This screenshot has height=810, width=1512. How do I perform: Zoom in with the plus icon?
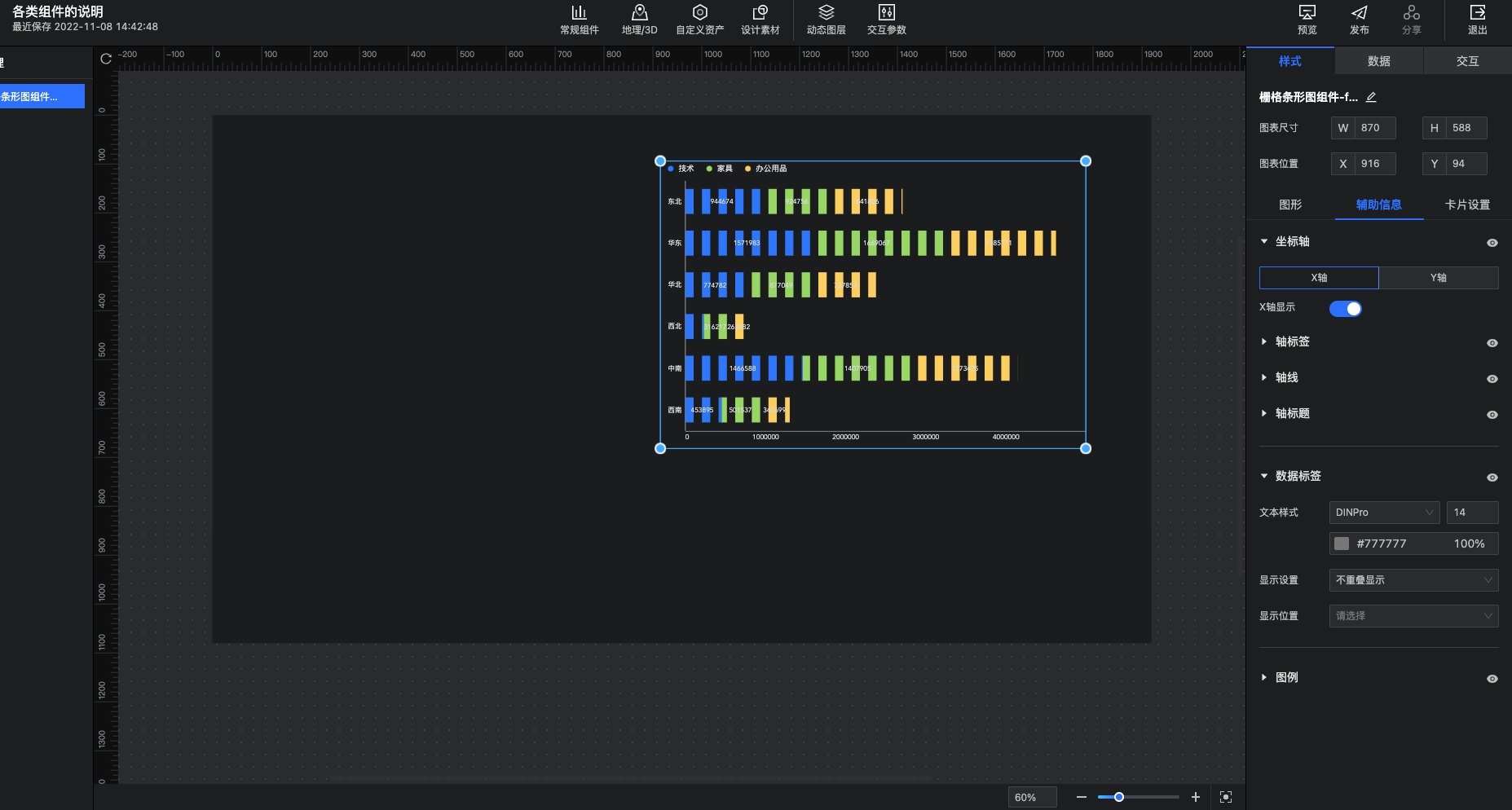pos(1195,797)
